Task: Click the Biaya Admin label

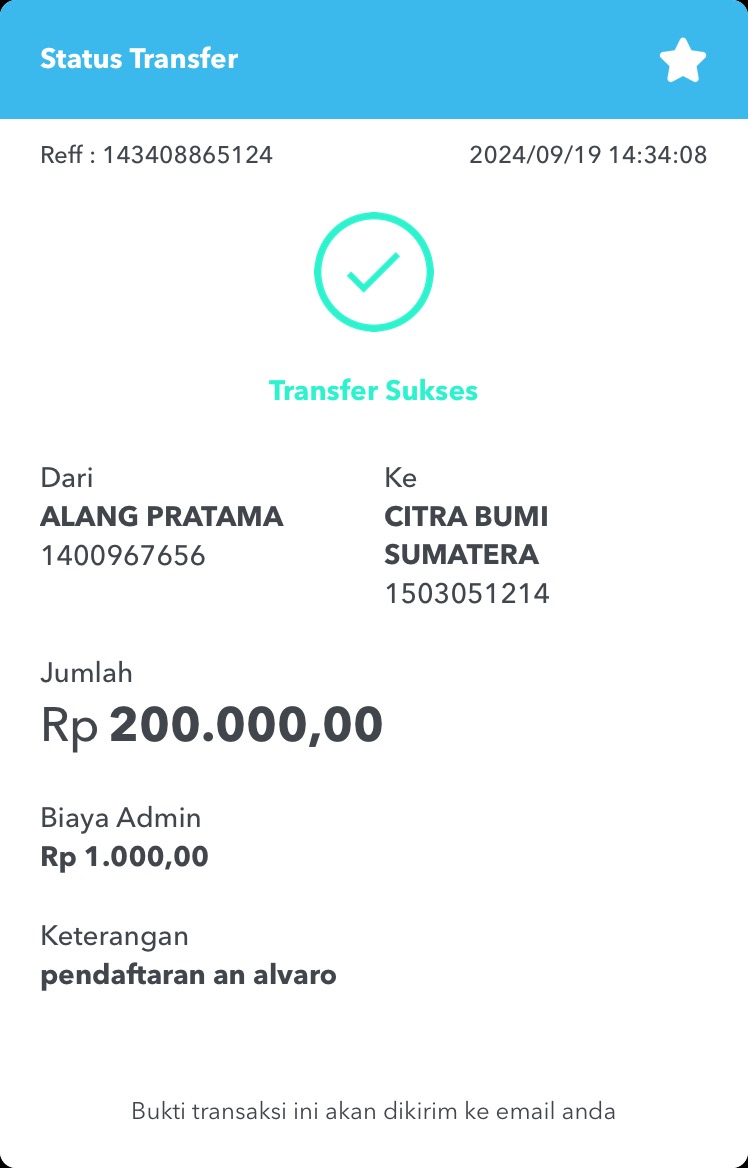Action: pos(121,818)
